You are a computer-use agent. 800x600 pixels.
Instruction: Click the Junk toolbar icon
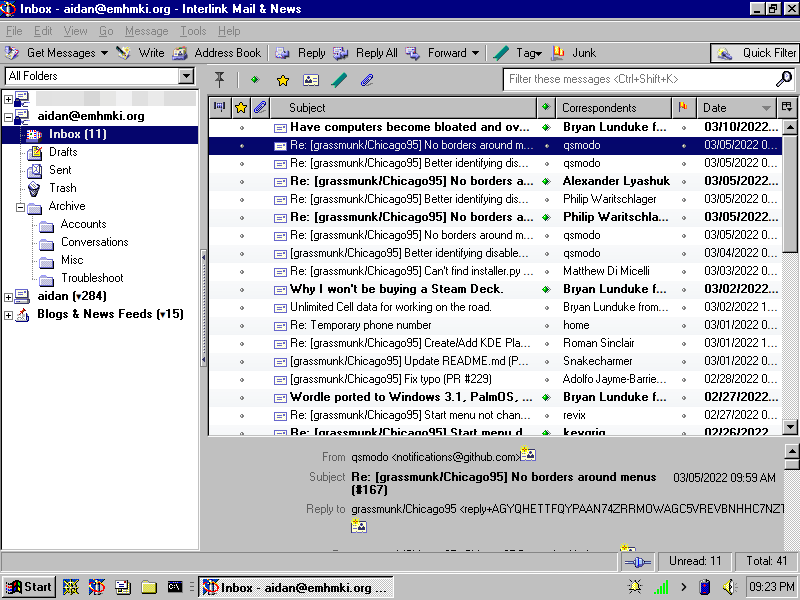[x=573, y=53]
